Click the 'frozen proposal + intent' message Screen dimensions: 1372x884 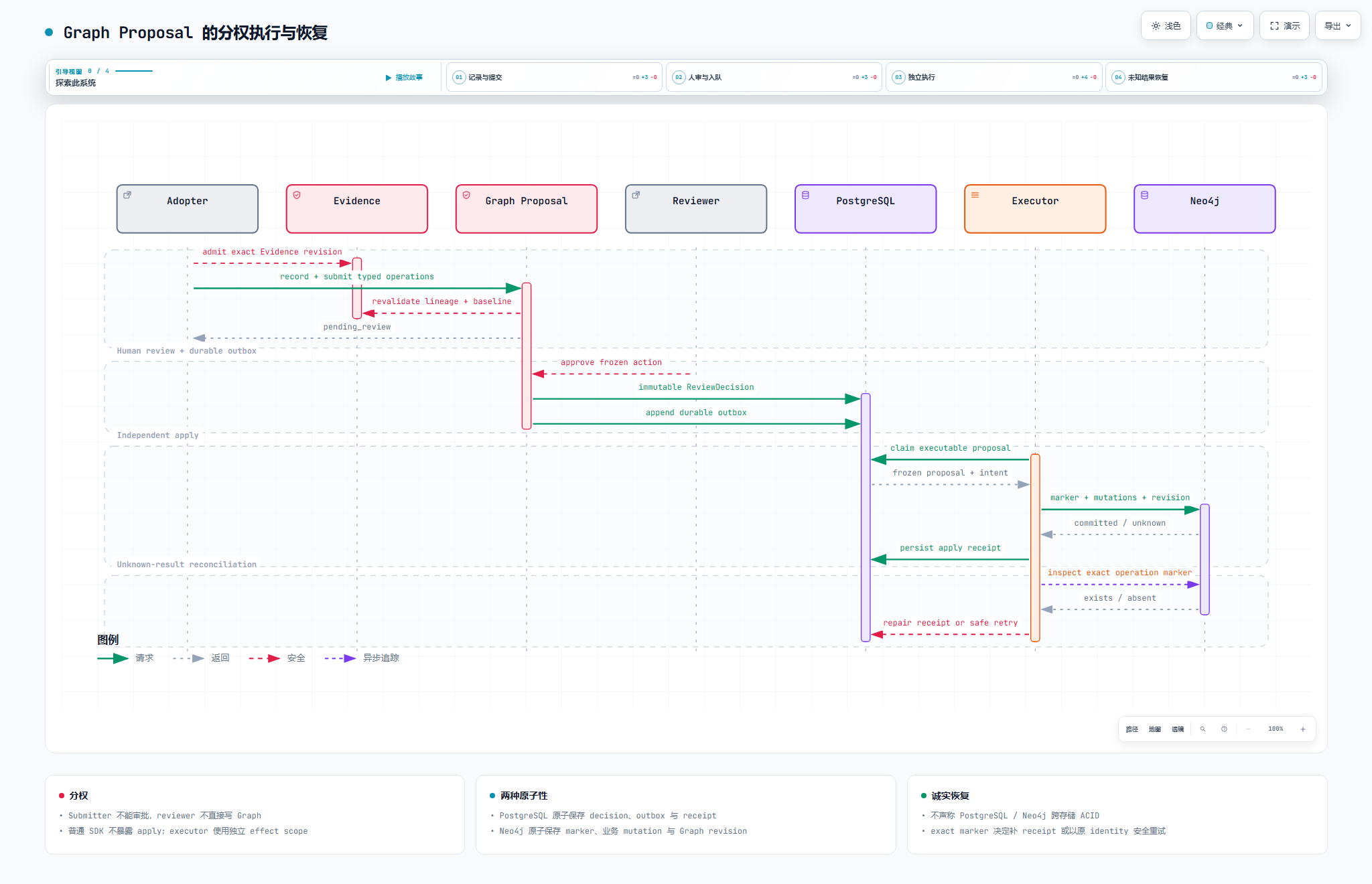click(x=950, y=473)
